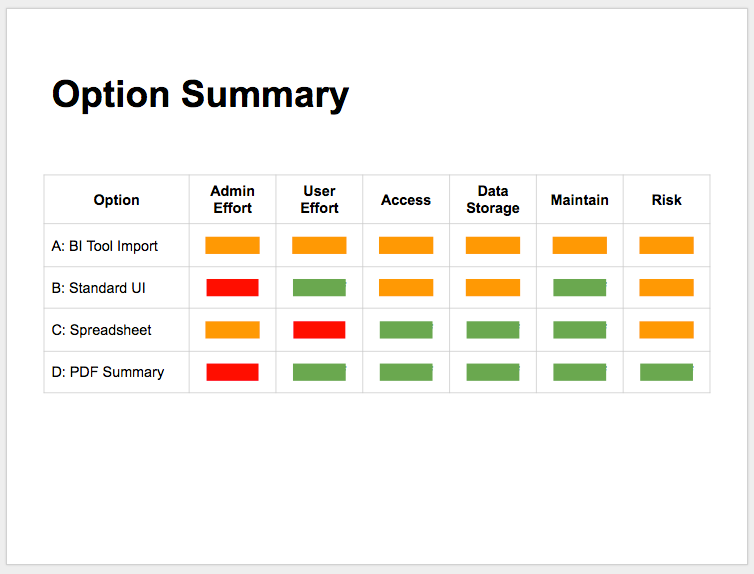Click green Access bar for Spreadsheet
The image size is (754, 574).
click(406, 330)
